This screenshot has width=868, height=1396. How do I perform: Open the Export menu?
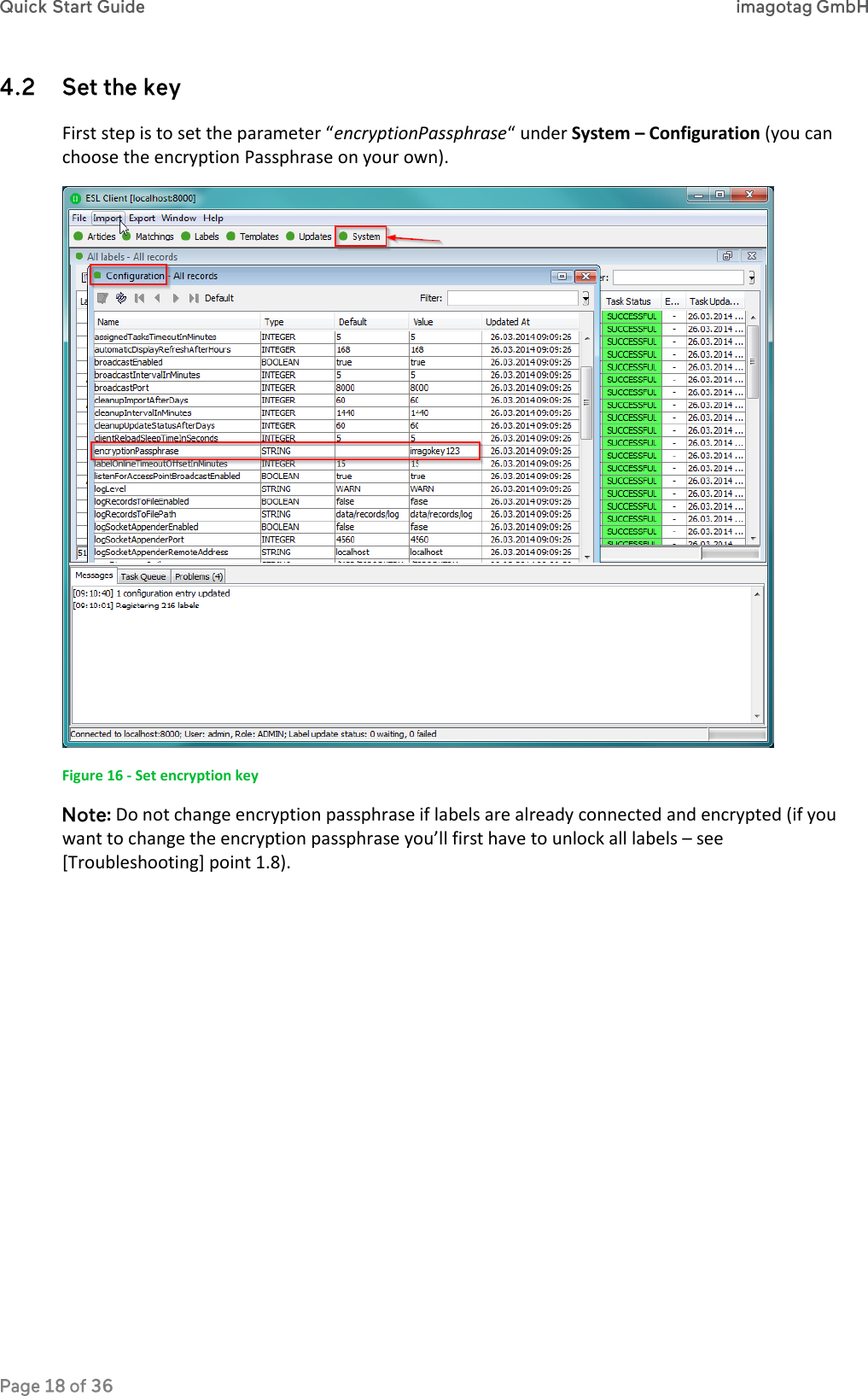(x=142, y=219)
